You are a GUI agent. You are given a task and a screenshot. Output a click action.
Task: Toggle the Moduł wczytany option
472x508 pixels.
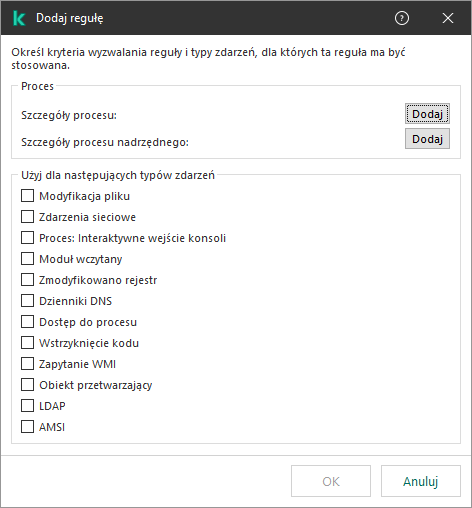pos(27,259)
